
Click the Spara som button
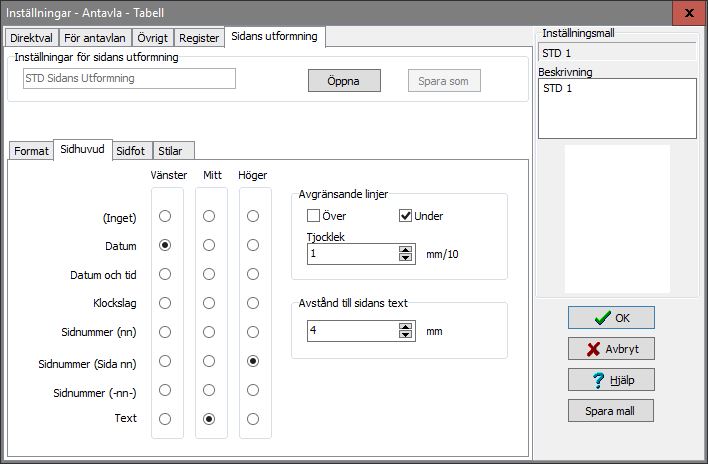(444, 81)
